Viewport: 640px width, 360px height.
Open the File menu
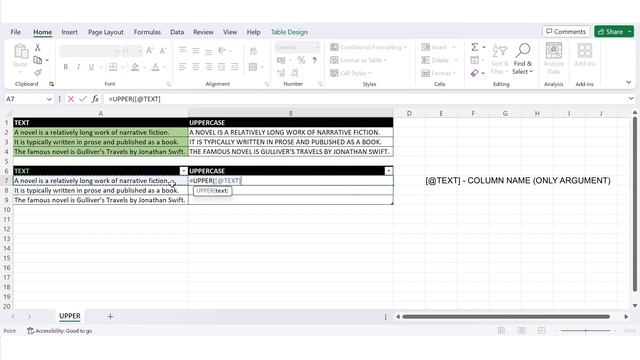[16, 32]
